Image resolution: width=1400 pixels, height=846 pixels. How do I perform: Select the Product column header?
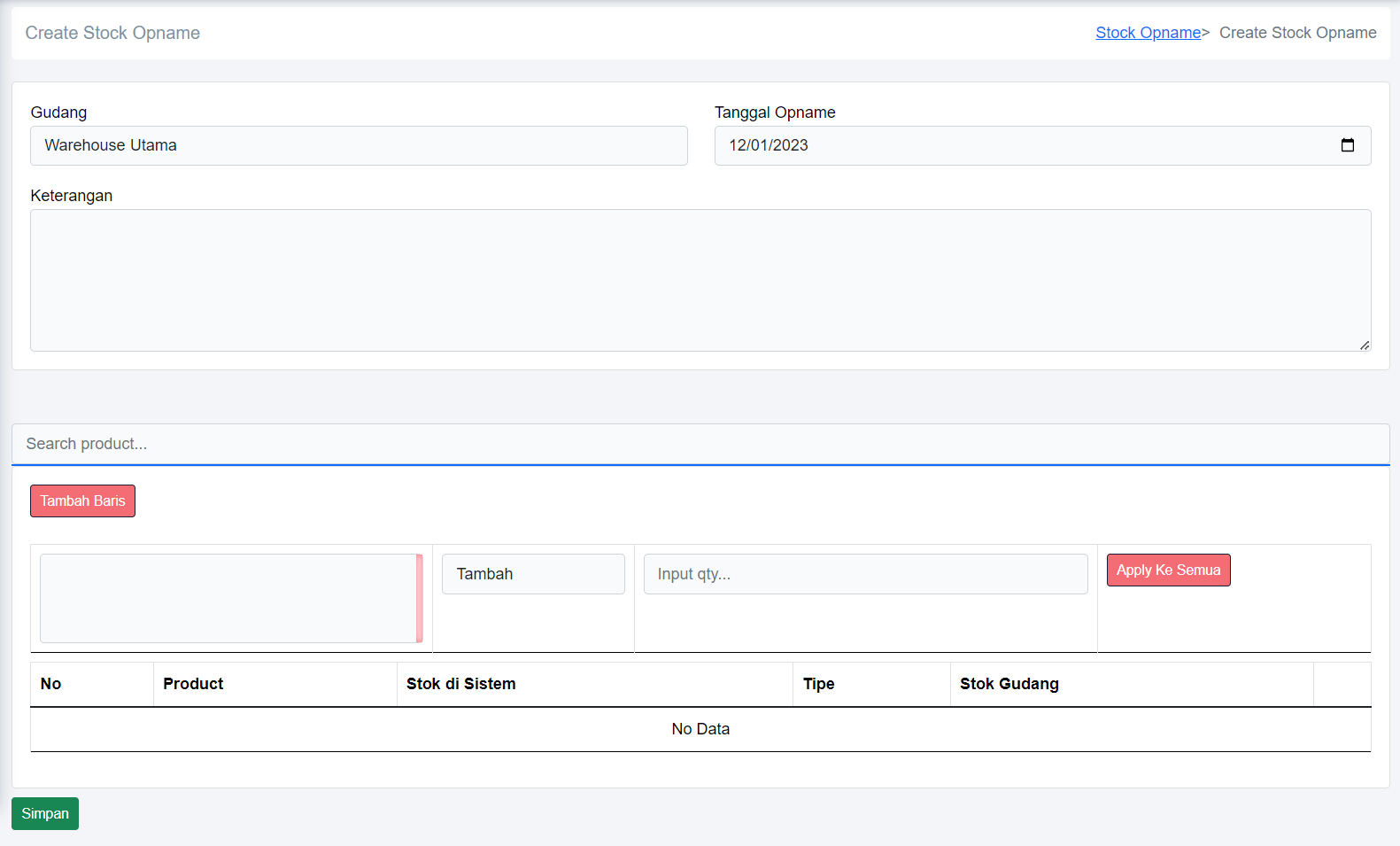click(193, 684)
